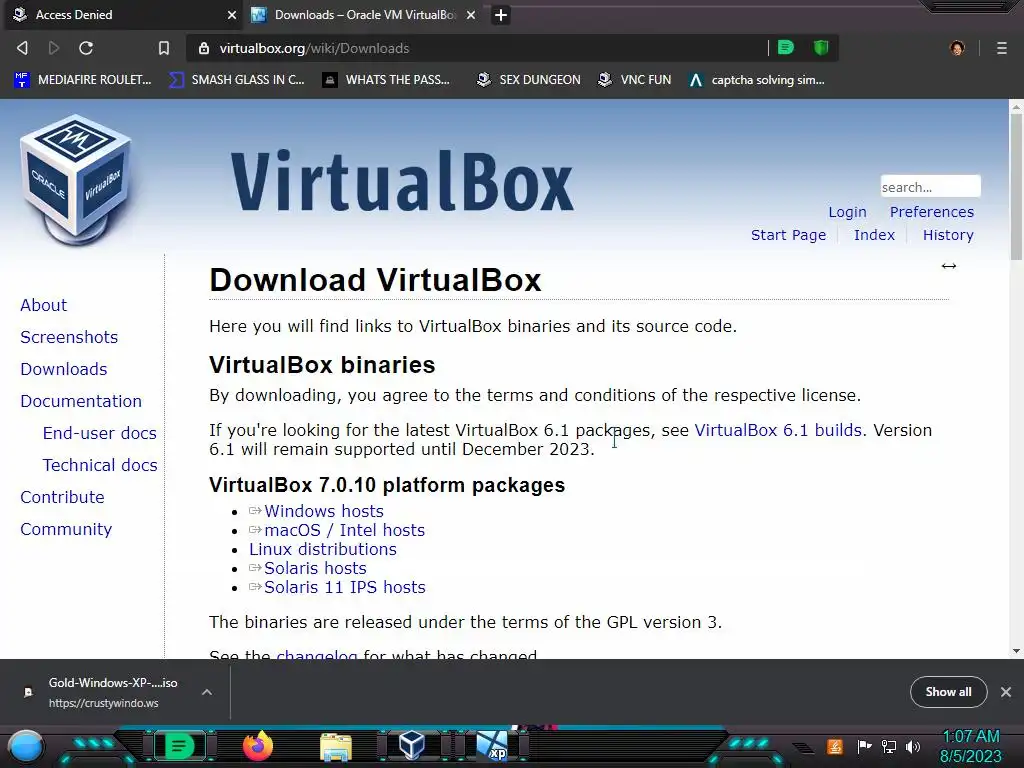Image resolution: width=1024 pixels, height=768 pixels.
Task: Click the scrollbar down arrow
Action: point(1016,651)
